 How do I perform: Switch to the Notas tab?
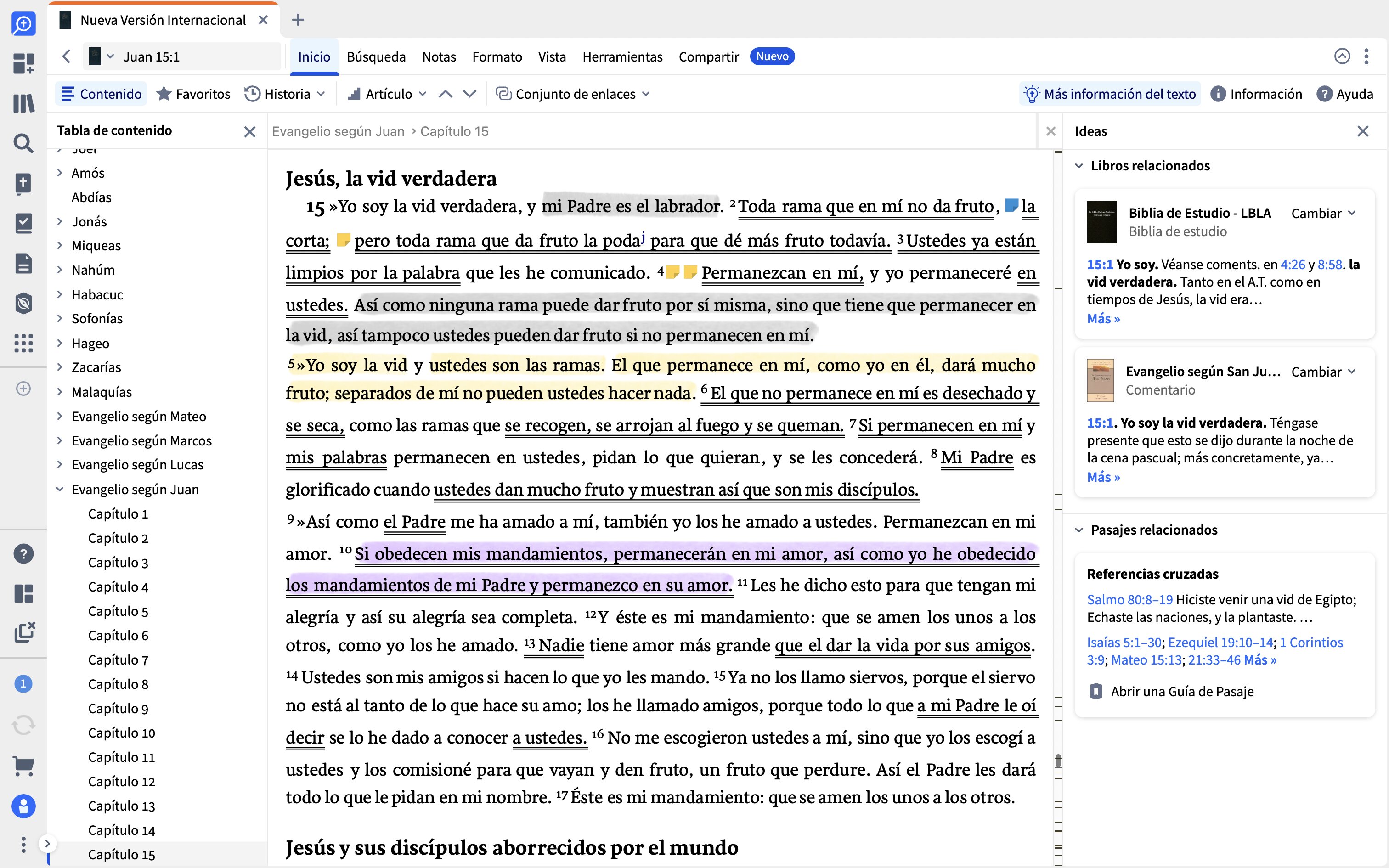pyautogui.click(x=439, y=56)
